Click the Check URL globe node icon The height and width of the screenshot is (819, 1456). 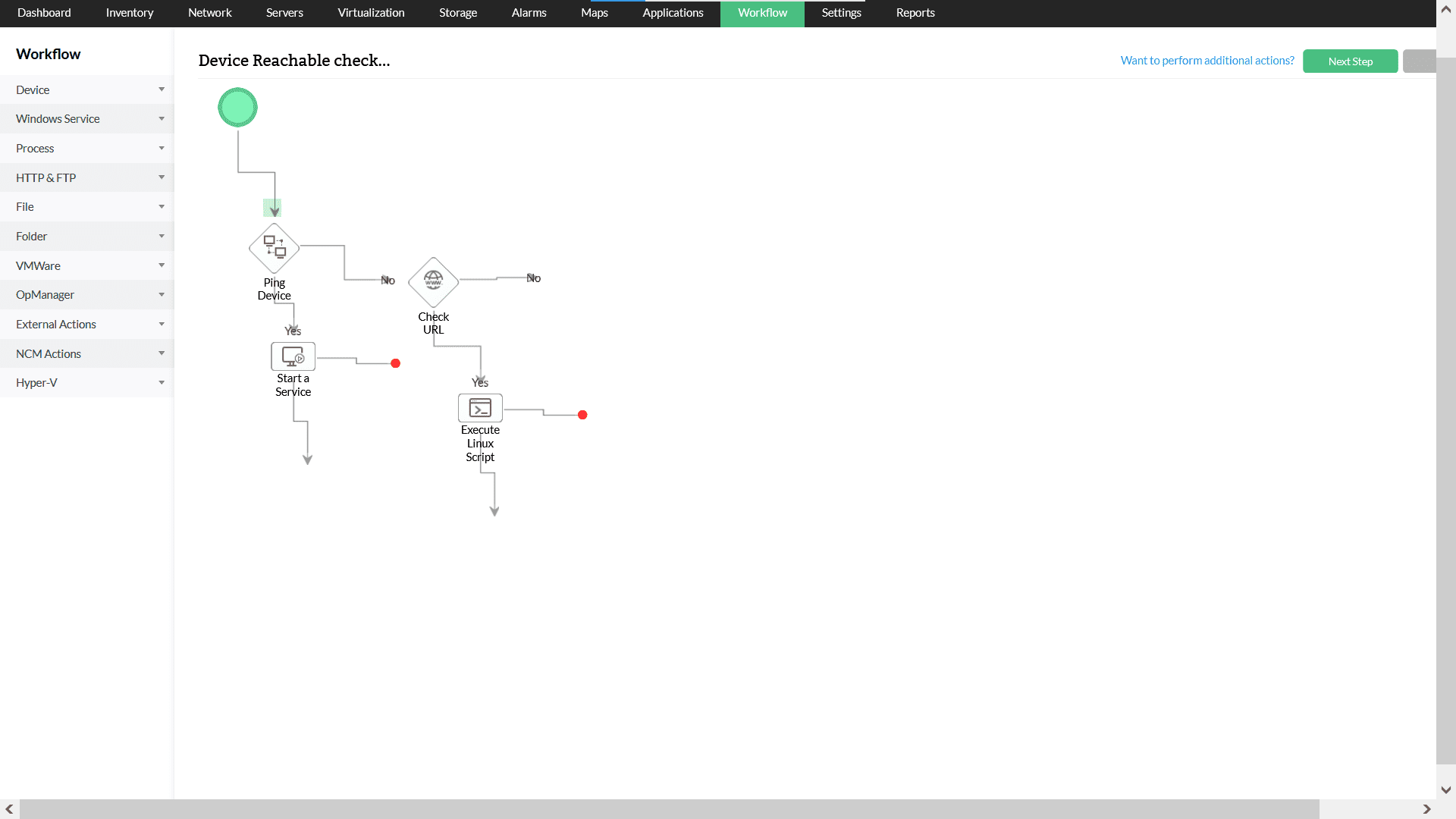[433, 281]
